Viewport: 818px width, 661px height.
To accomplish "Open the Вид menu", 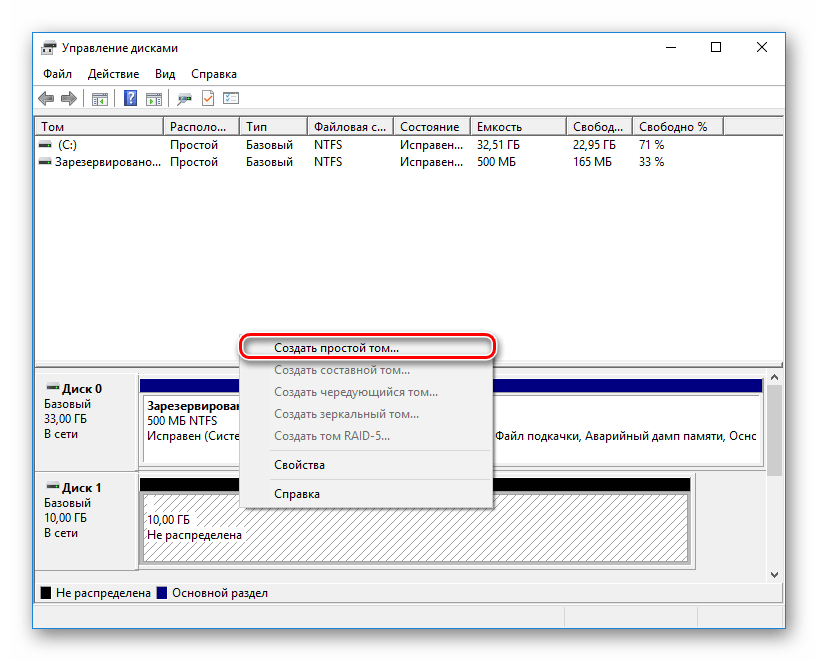I will tap(165, 74).
